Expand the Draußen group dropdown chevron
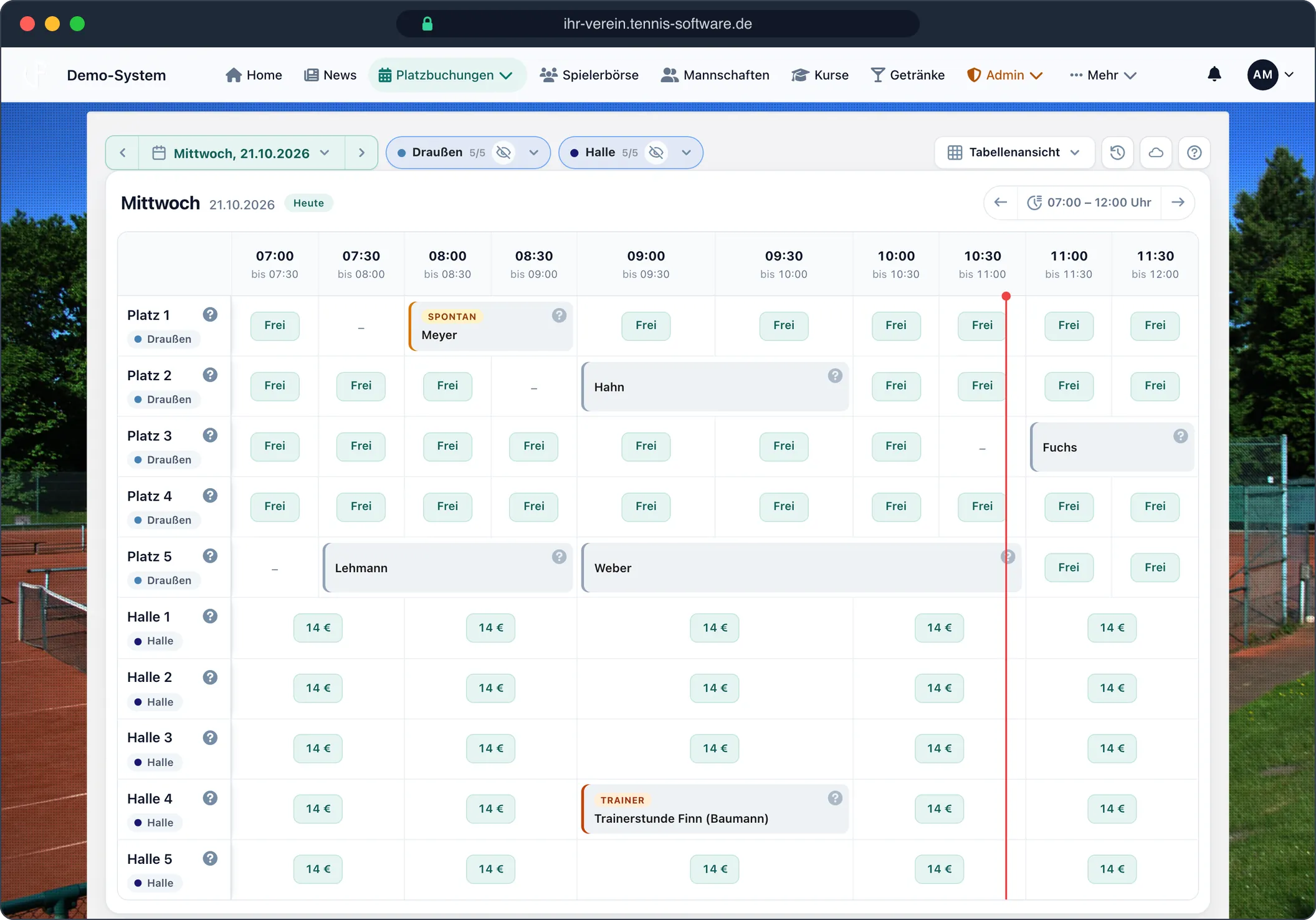 coord(534,153)
